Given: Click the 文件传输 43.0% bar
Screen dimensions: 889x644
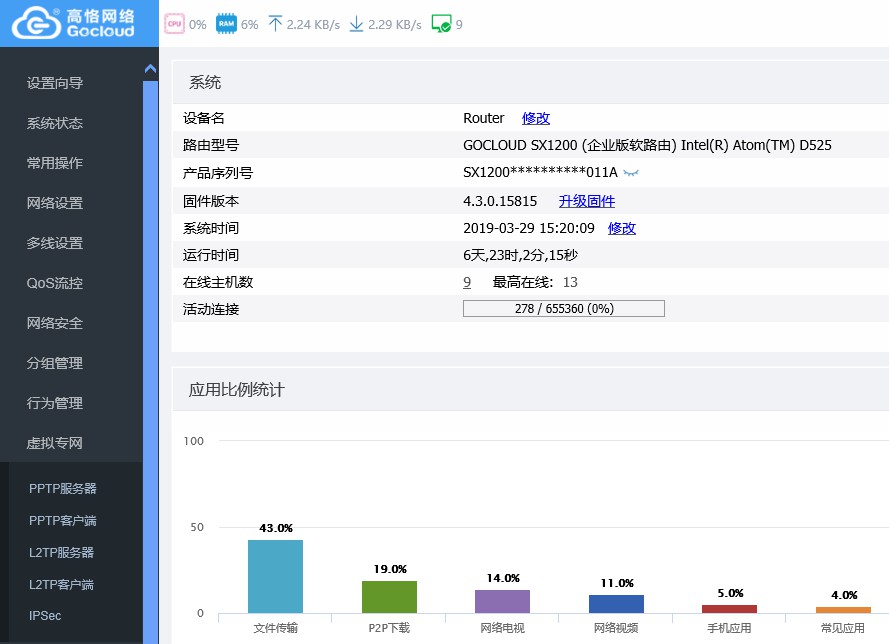Looking at the screenshot, I should click(276, 576).
